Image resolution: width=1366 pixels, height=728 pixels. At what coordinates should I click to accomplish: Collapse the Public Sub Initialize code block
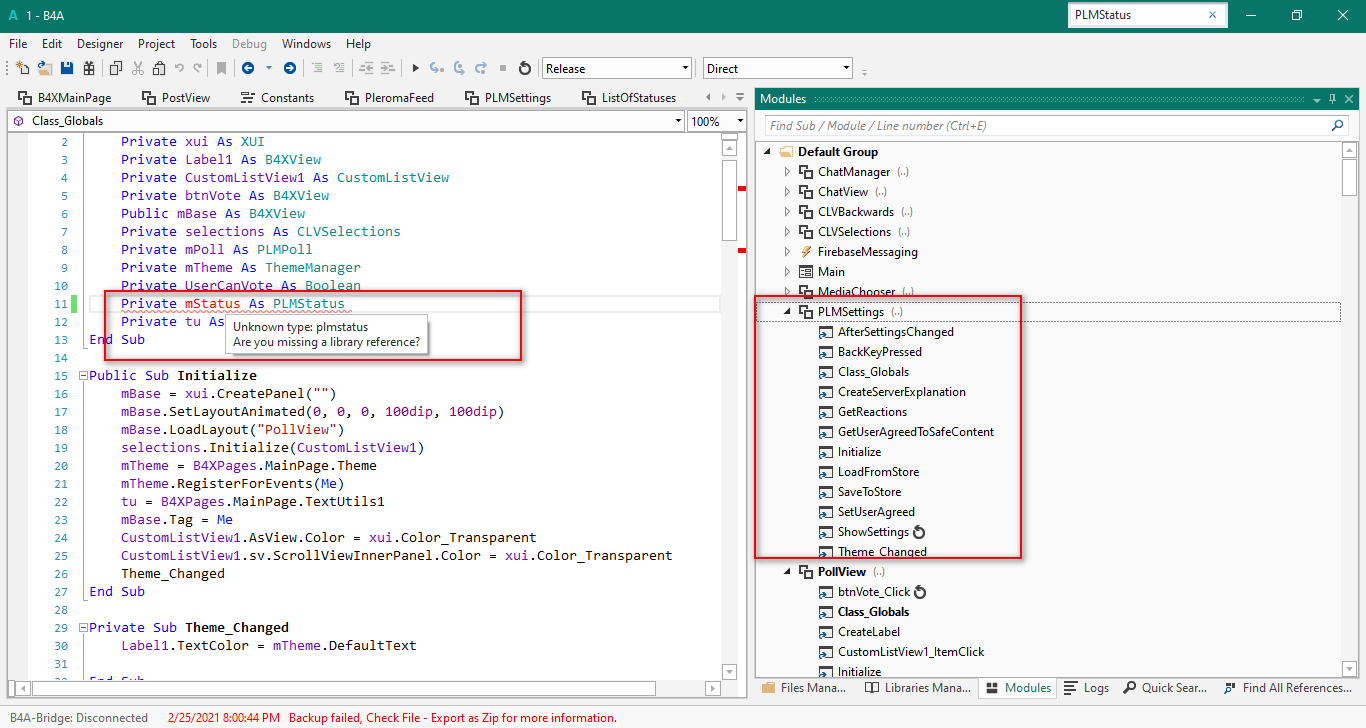click(x=82, y=376)
